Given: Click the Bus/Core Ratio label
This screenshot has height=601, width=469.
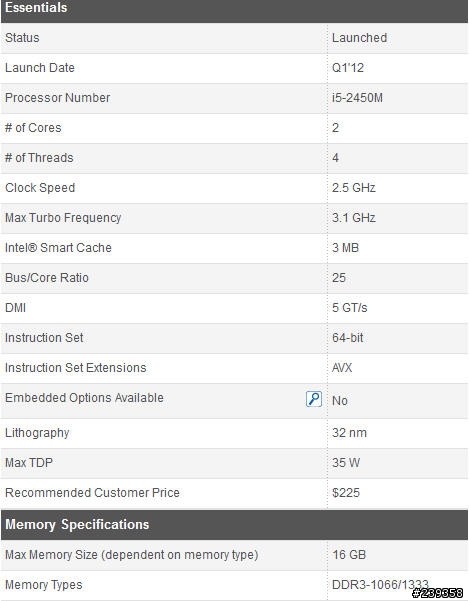Looking at the screenshot, I should point(47,278).
